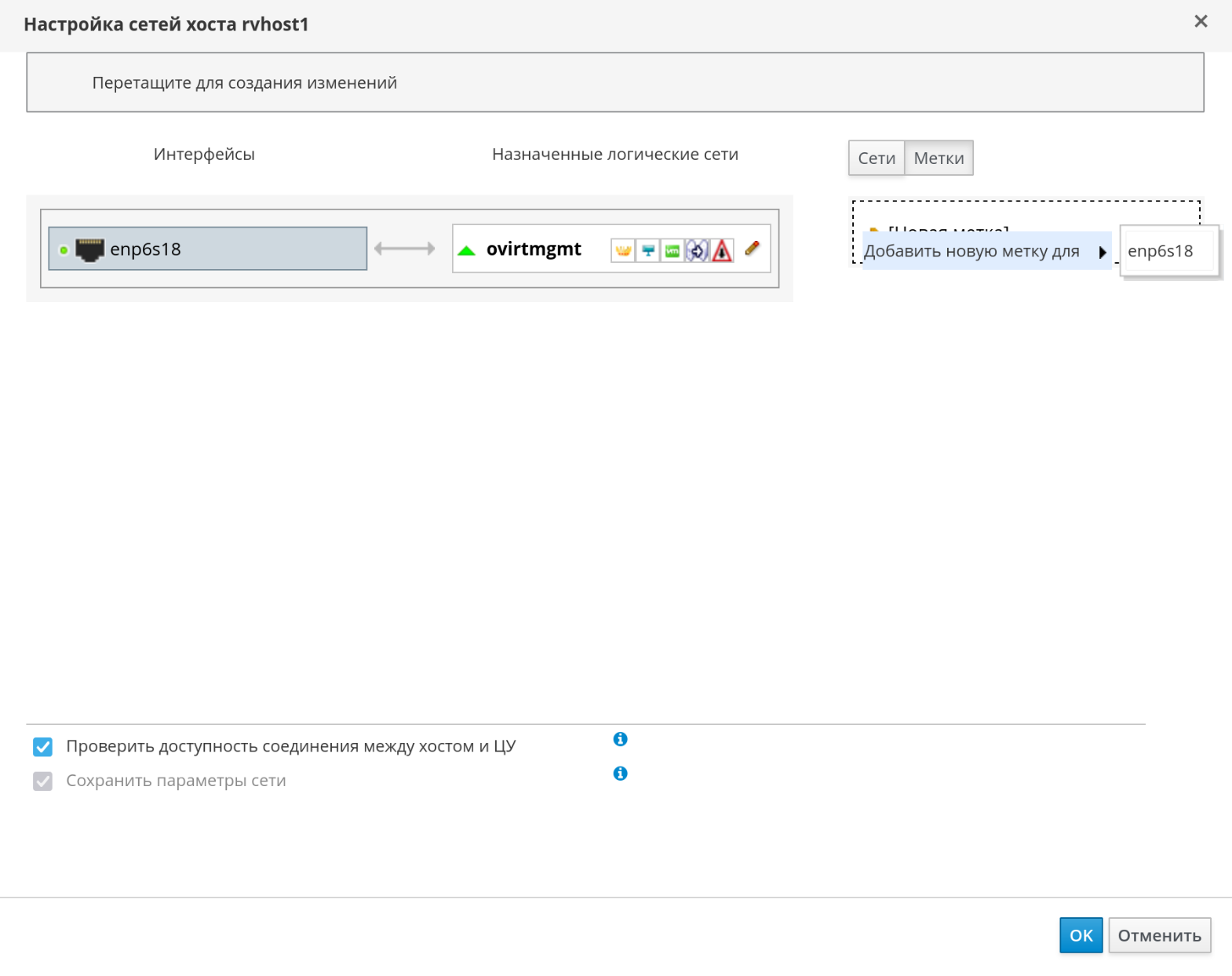Click info icon beside connectivity check option
The image size is (1232, 976).
[620, 739]
